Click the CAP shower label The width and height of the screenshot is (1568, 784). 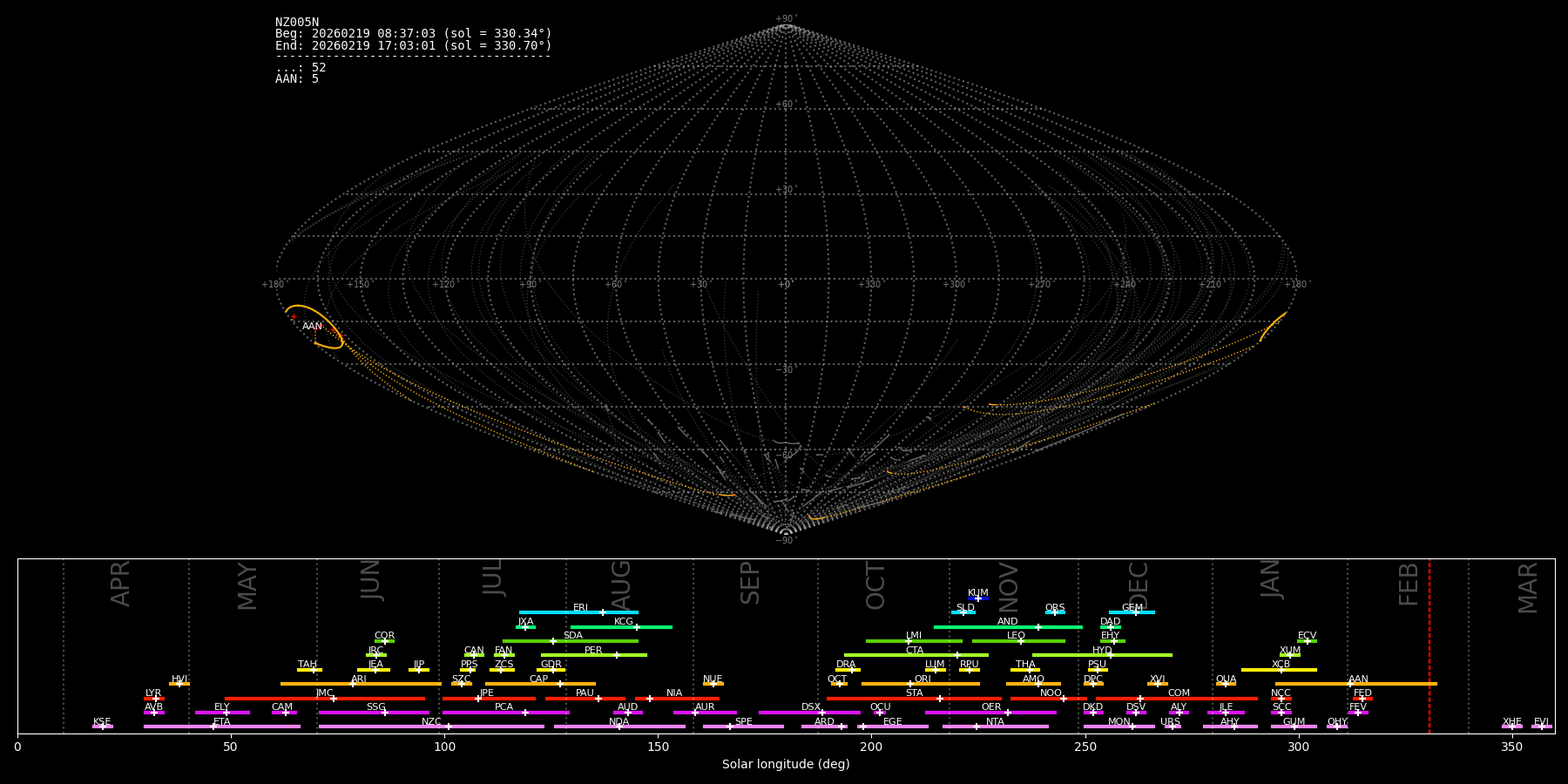pyautogui.click(x=539, y=679)
